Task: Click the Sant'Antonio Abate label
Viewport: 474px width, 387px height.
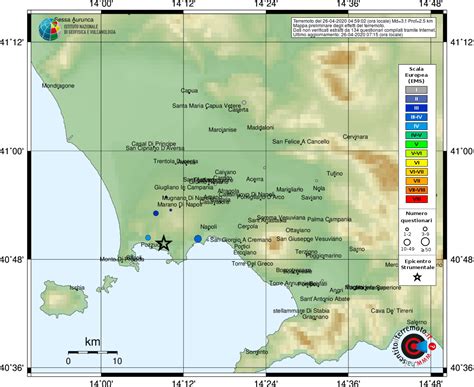Action: click(325, 299)
